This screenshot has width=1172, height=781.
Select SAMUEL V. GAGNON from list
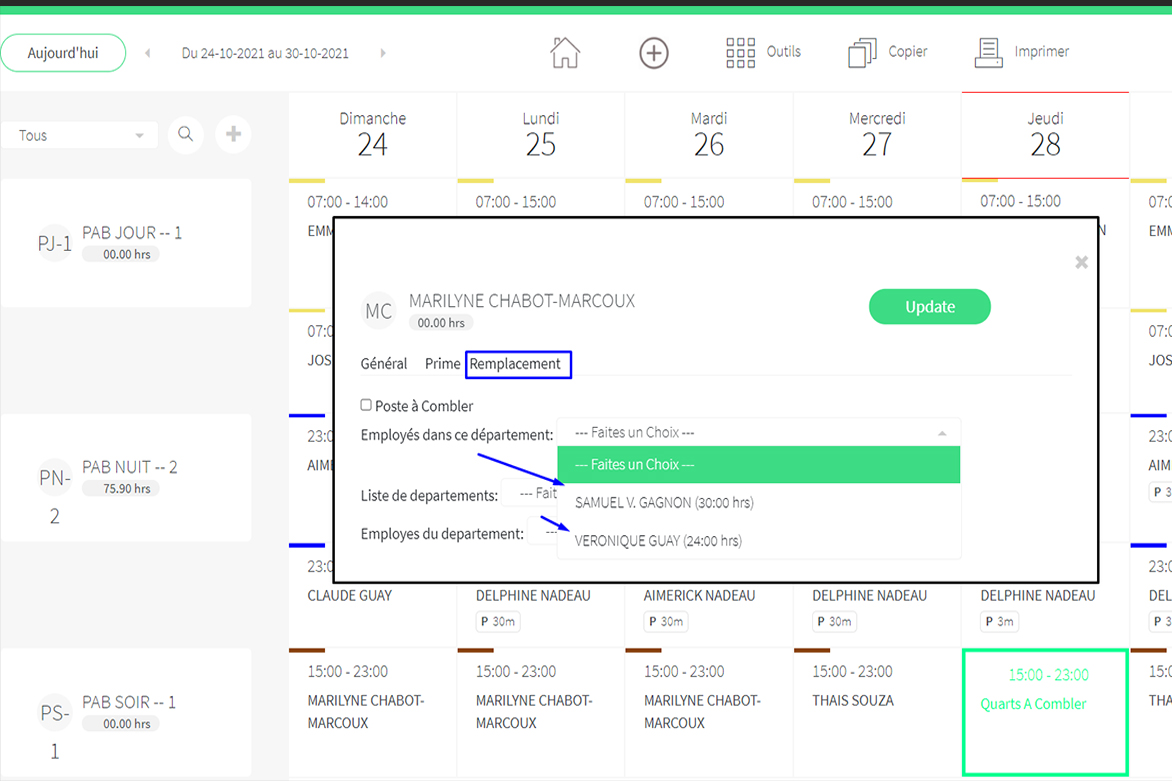click(759, 503)
